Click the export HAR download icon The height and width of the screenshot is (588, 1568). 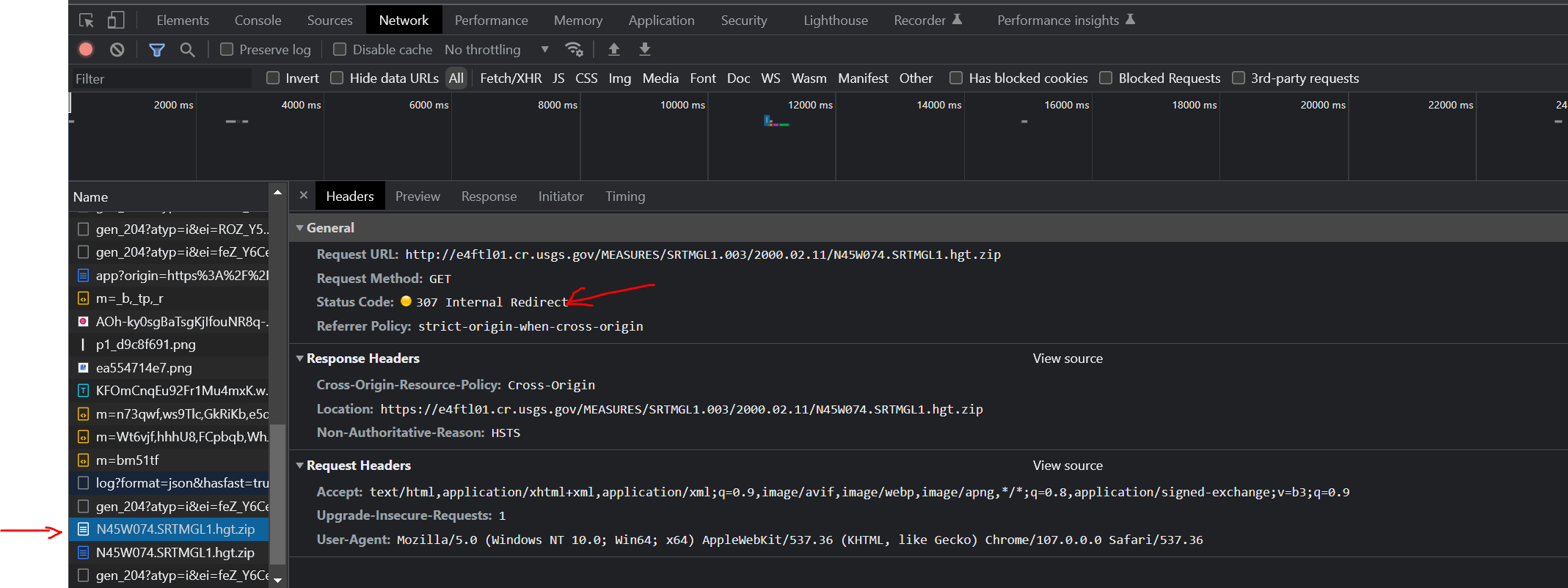coord(645,49)
